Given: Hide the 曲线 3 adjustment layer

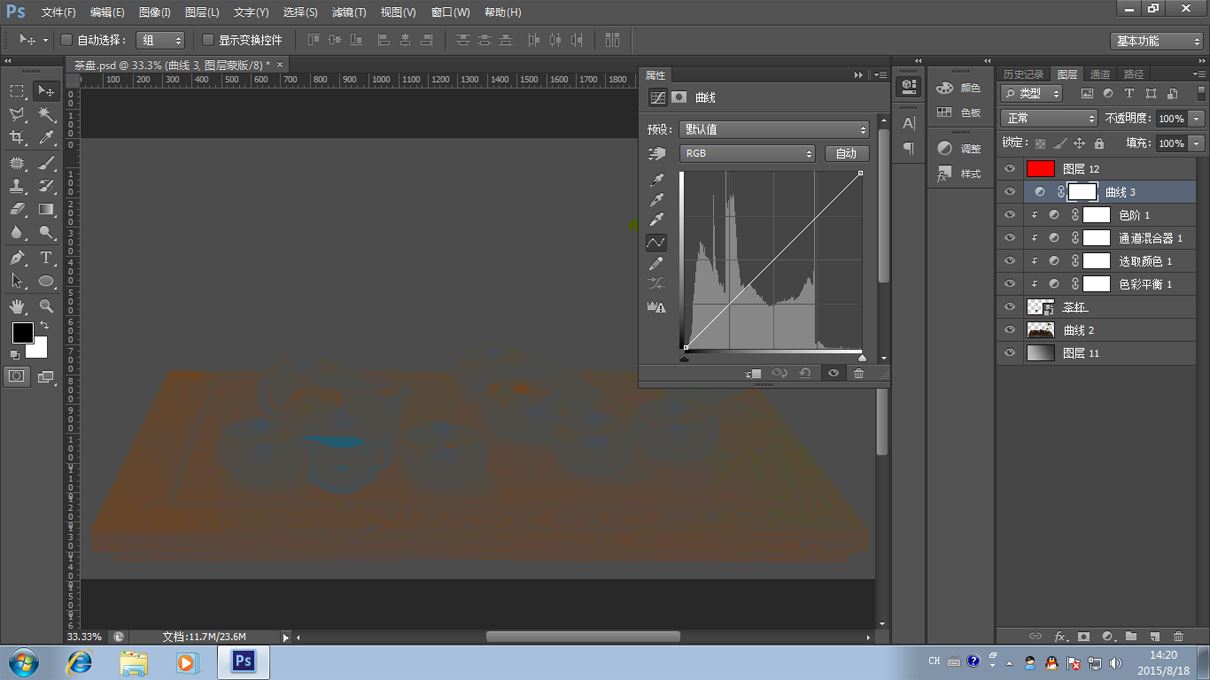Looking at the screenshot, I should [x=1009, y=192].
